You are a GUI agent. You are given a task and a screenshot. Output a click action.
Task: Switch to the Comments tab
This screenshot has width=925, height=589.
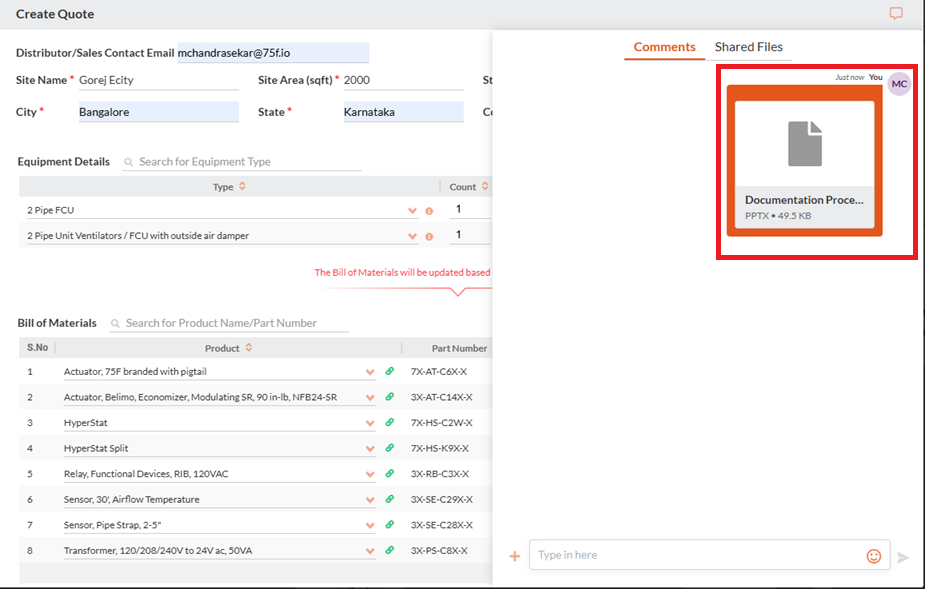664,47
